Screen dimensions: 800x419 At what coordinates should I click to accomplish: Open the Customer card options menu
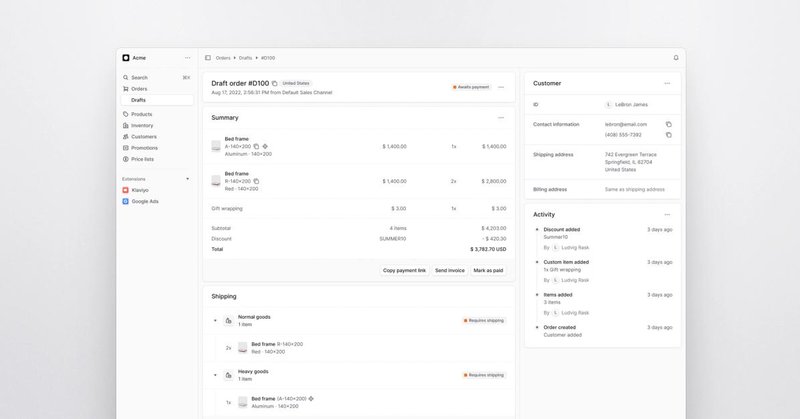tap(667, 84)
